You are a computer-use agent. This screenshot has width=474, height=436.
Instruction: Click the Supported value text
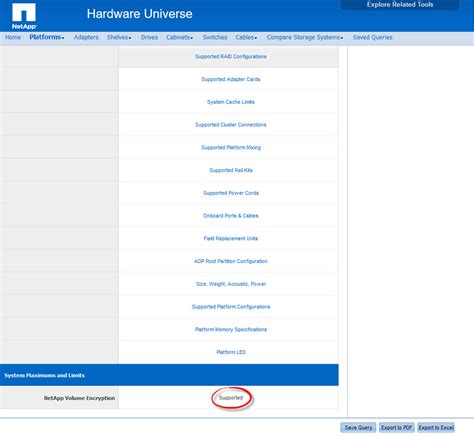point(231,398)
